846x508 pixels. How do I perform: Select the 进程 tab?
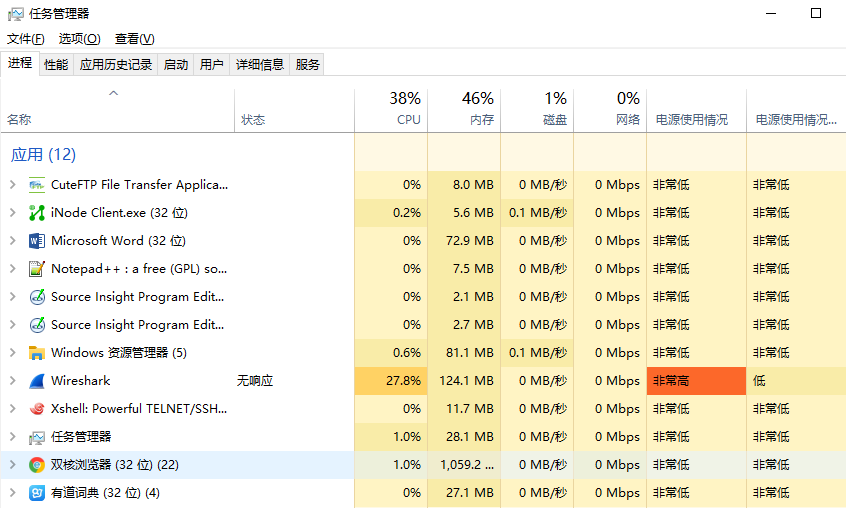point(20,63)
